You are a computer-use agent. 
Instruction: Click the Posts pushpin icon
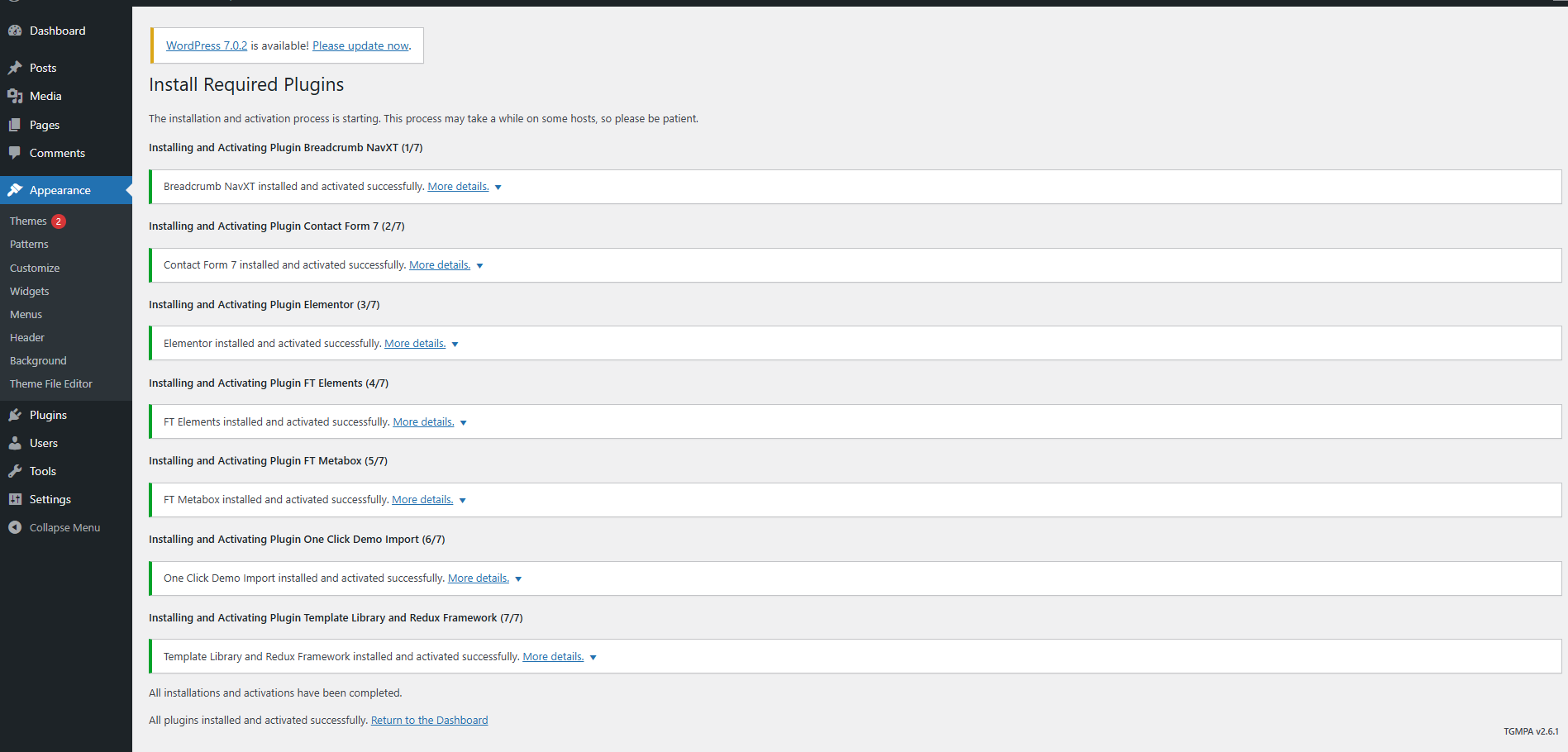point(15,68)
